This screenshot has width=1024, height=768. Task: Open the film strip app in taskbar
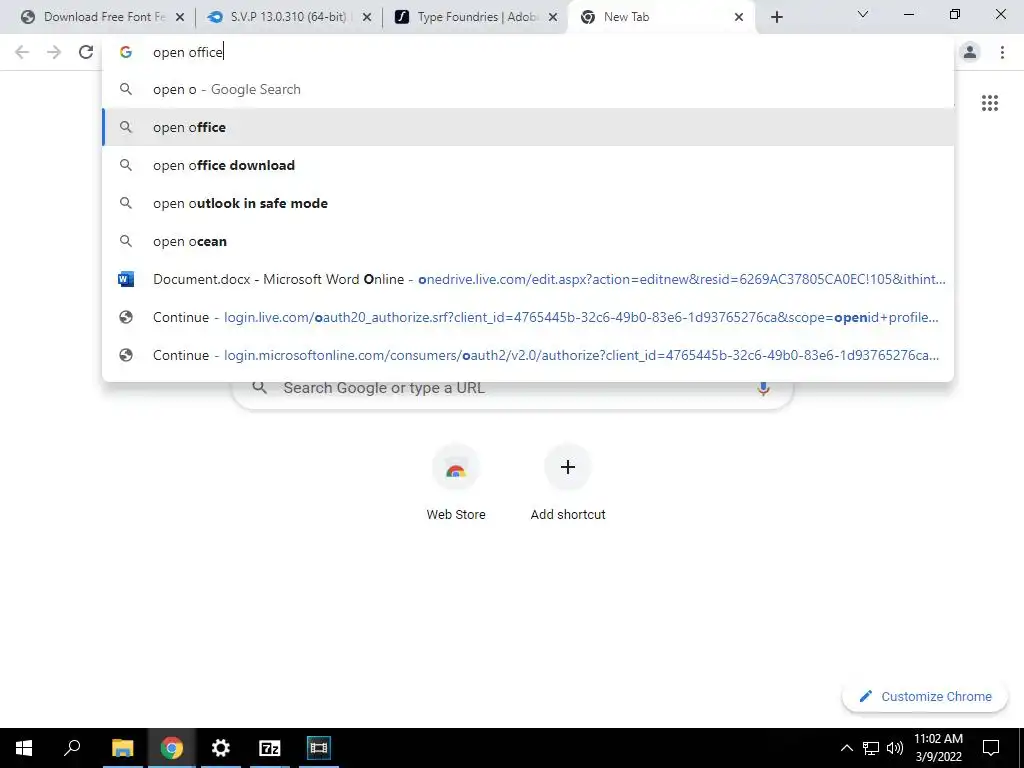[x=319, y=748]
